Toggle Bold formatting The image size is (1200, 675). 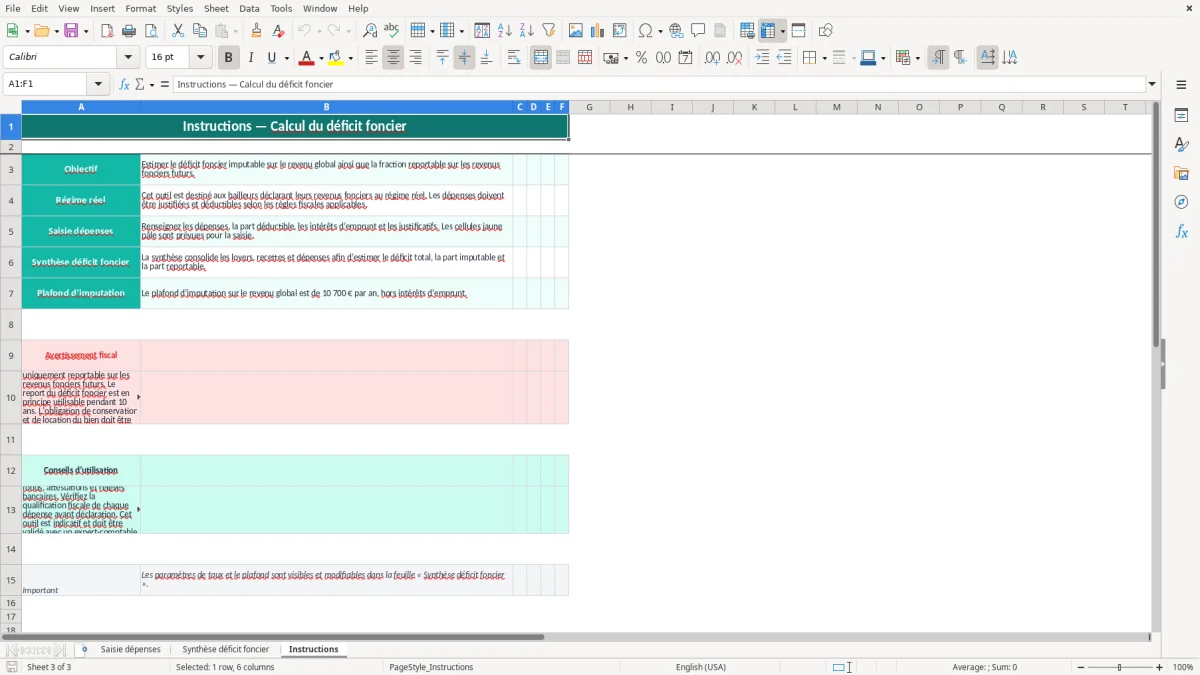228,58
